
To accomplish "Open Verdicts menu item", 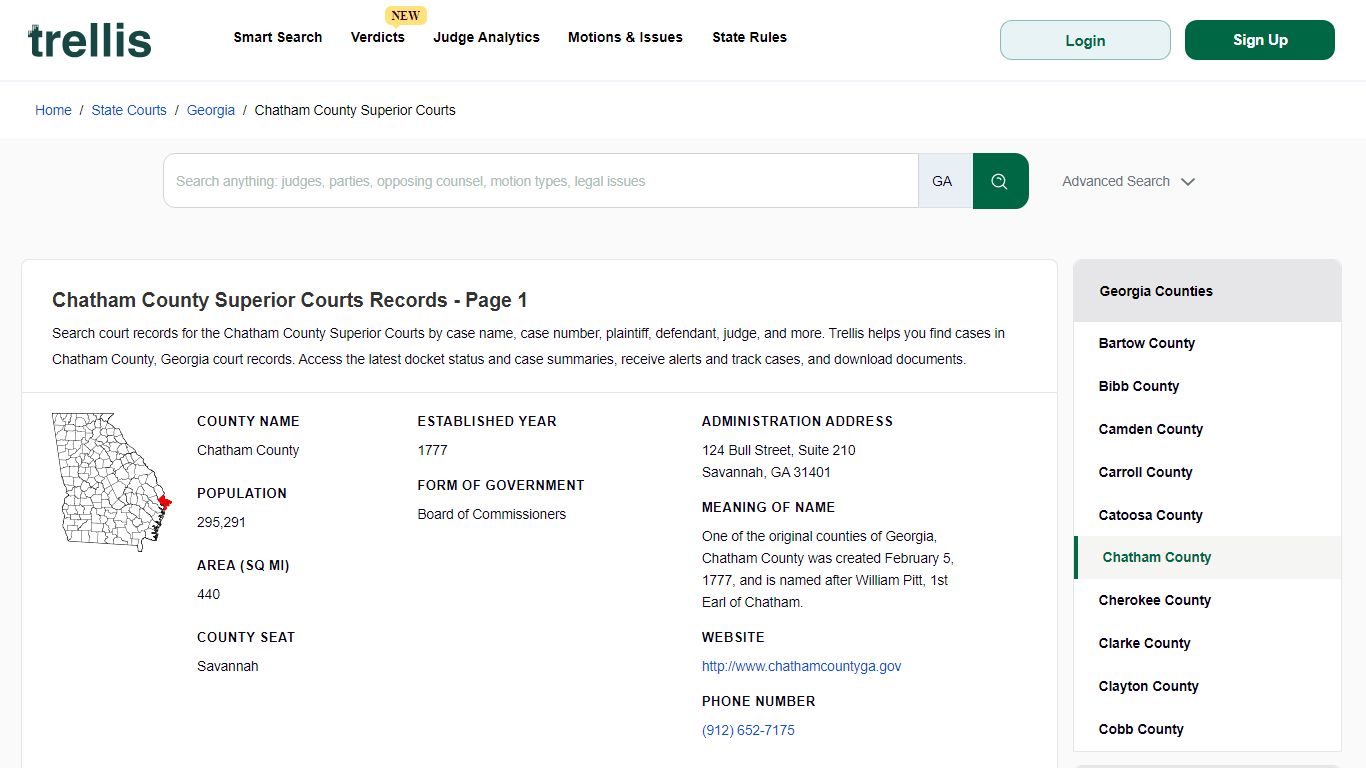I will tap(378, 37).
